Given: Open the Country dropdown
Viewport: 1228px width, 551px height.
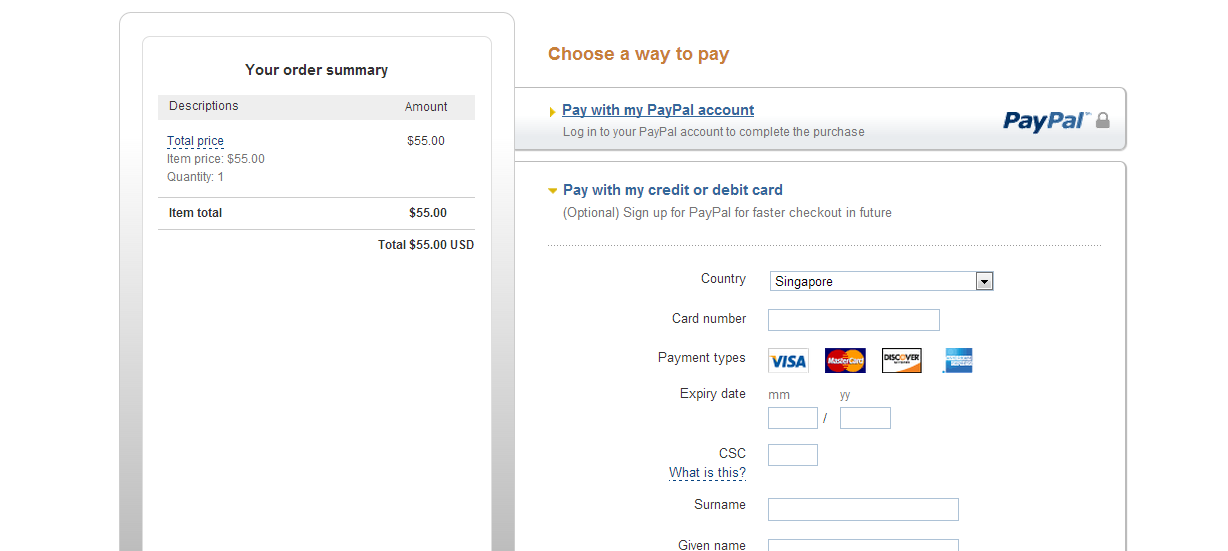Looking at the screenshot, I should coord(984,282).
